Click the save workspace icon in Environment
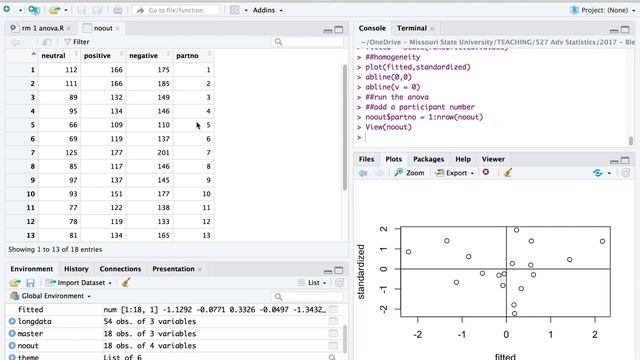Viewport: 640px width, 360px height. pos(30,283)
